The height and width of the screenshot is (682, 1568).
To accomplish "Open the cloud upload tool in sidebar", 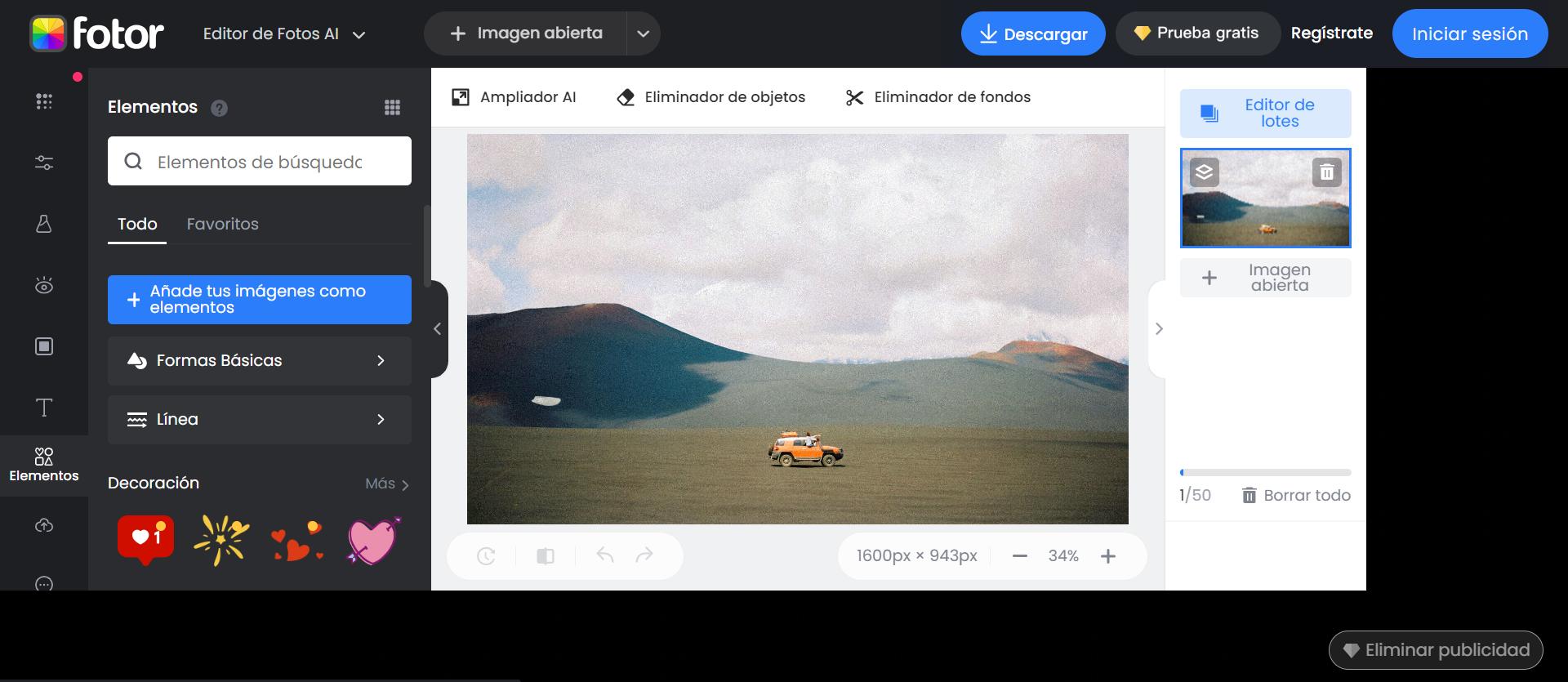I will pyautogui.click(x=44, y=525).
